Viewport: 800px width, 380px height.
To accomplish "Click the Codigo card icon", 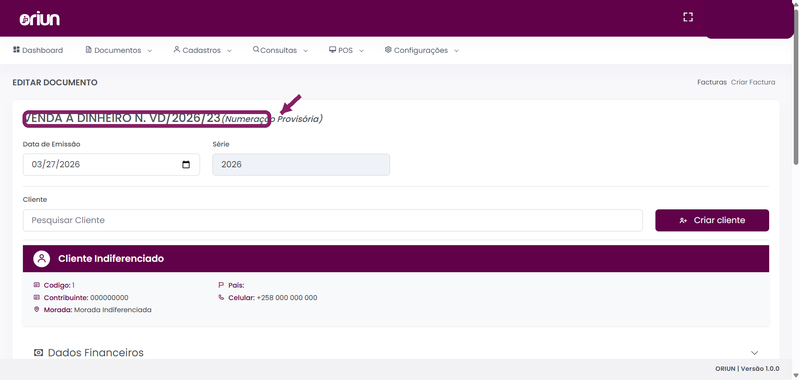I will click(x=36, y=285).
